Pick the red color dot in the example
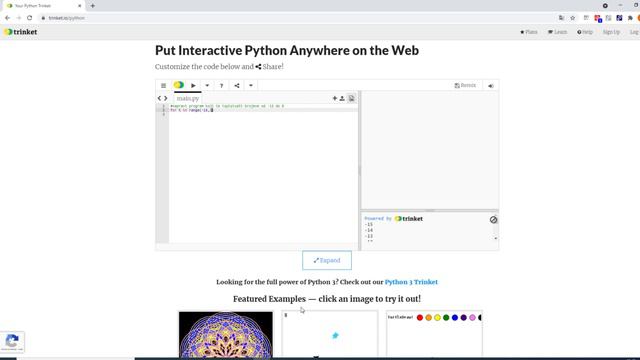The image size is (640, 360). 420,318
